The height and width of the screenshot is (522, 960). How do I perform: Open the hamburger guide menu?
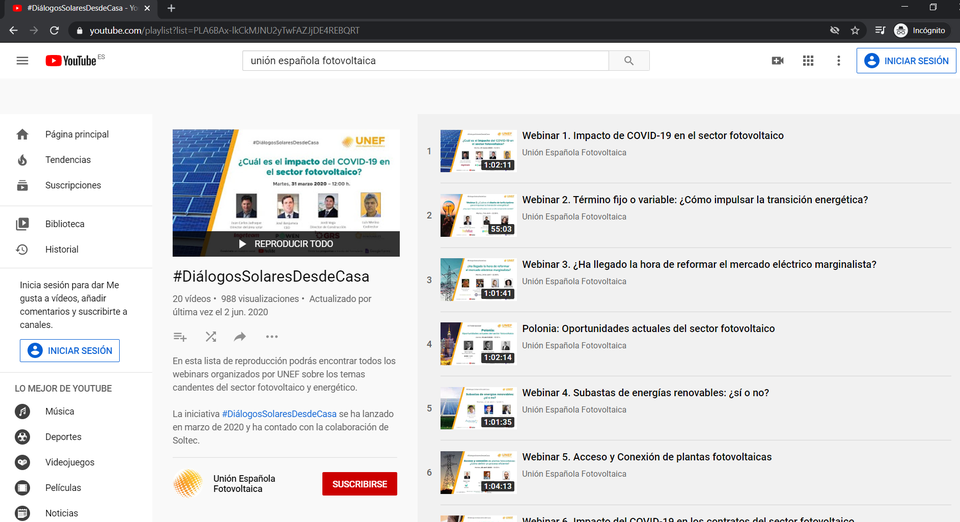click(x=22, y=61)
